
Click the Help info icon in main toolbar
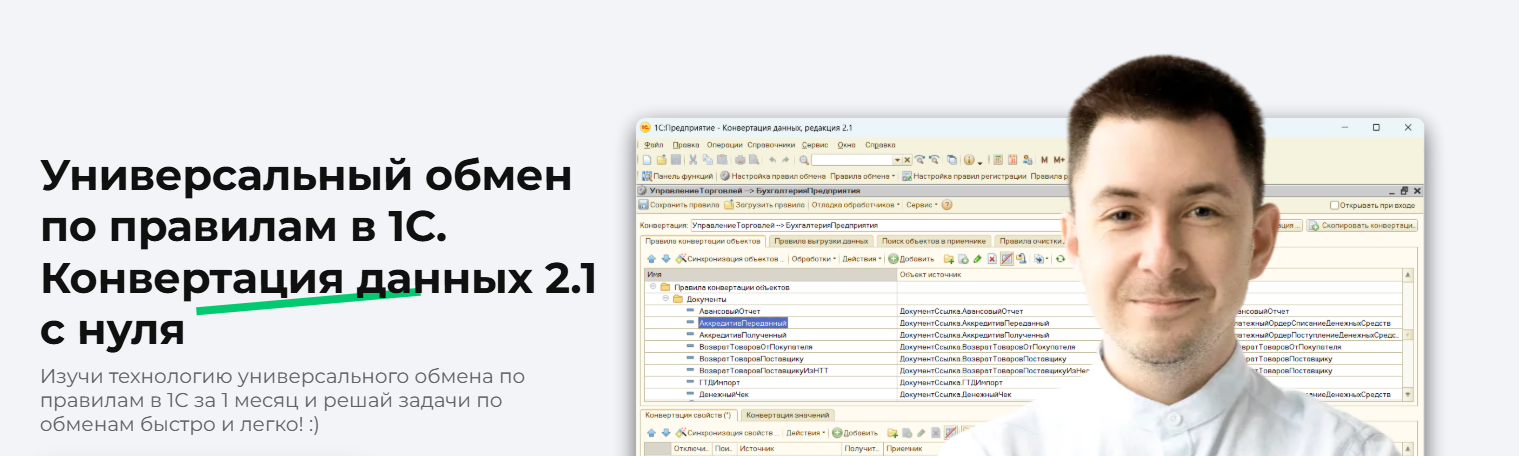(969, 160)
